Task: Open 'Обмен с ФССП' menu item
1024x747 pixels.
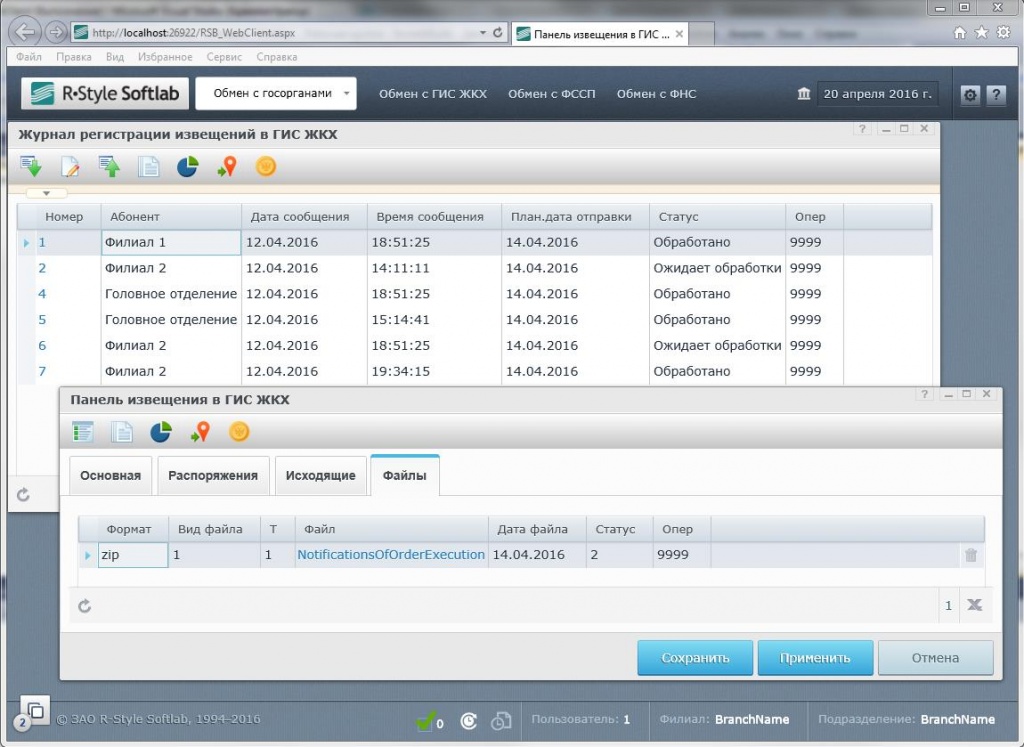Action: click(x=551, y=94)
